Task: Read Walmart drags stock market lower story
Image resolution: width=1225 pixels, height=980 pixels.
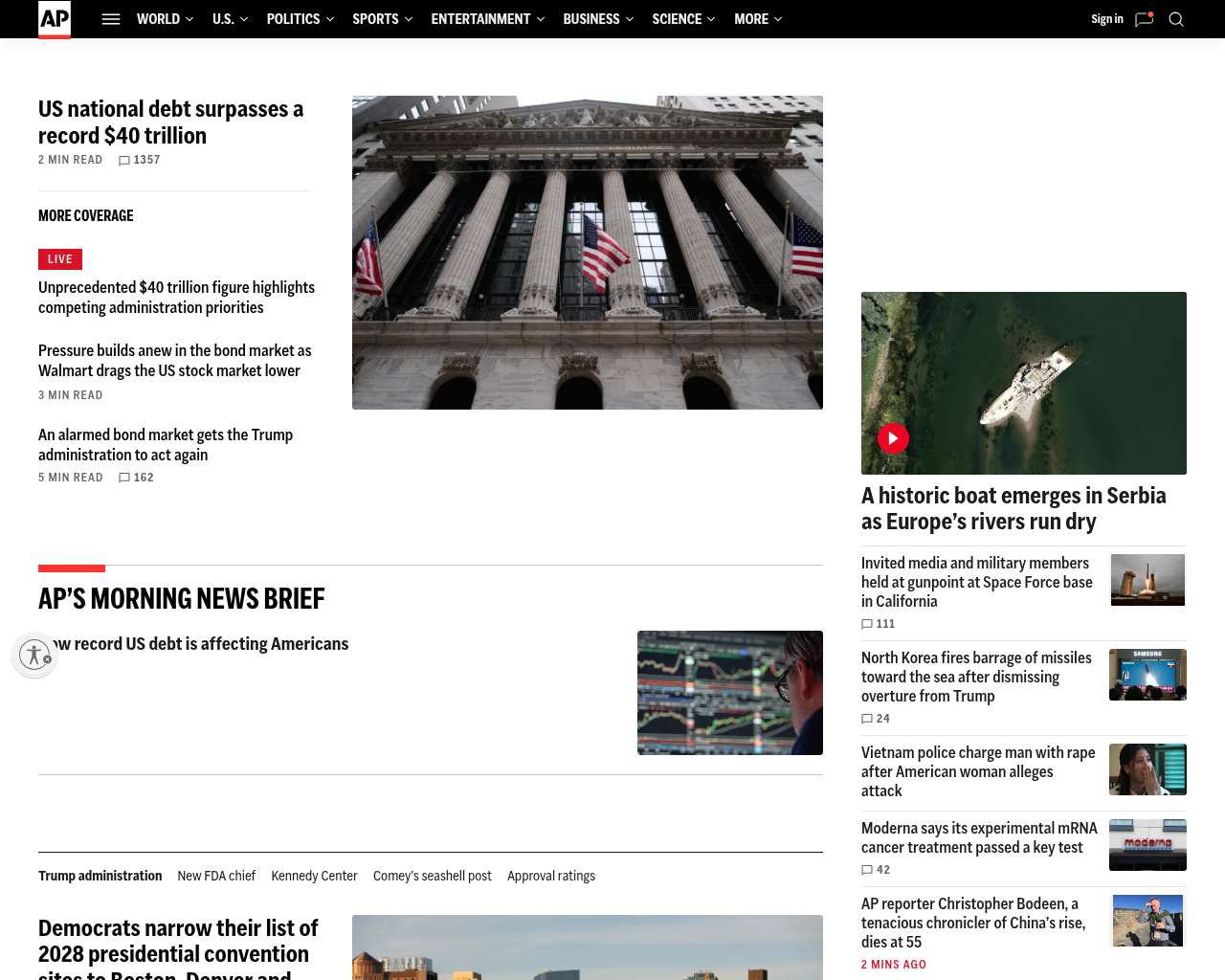Action: click(175, 361)
